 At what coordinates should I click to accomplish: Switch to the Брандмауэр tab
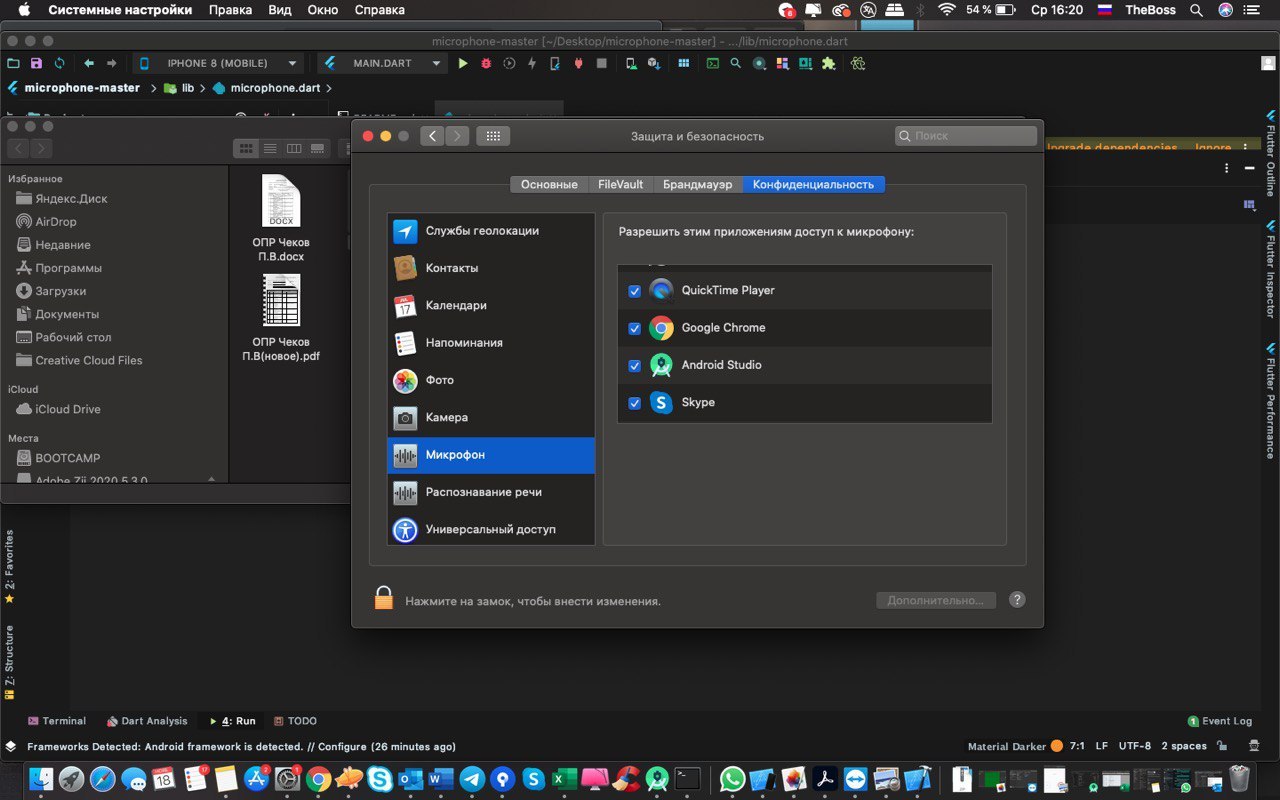coord(697,185)
